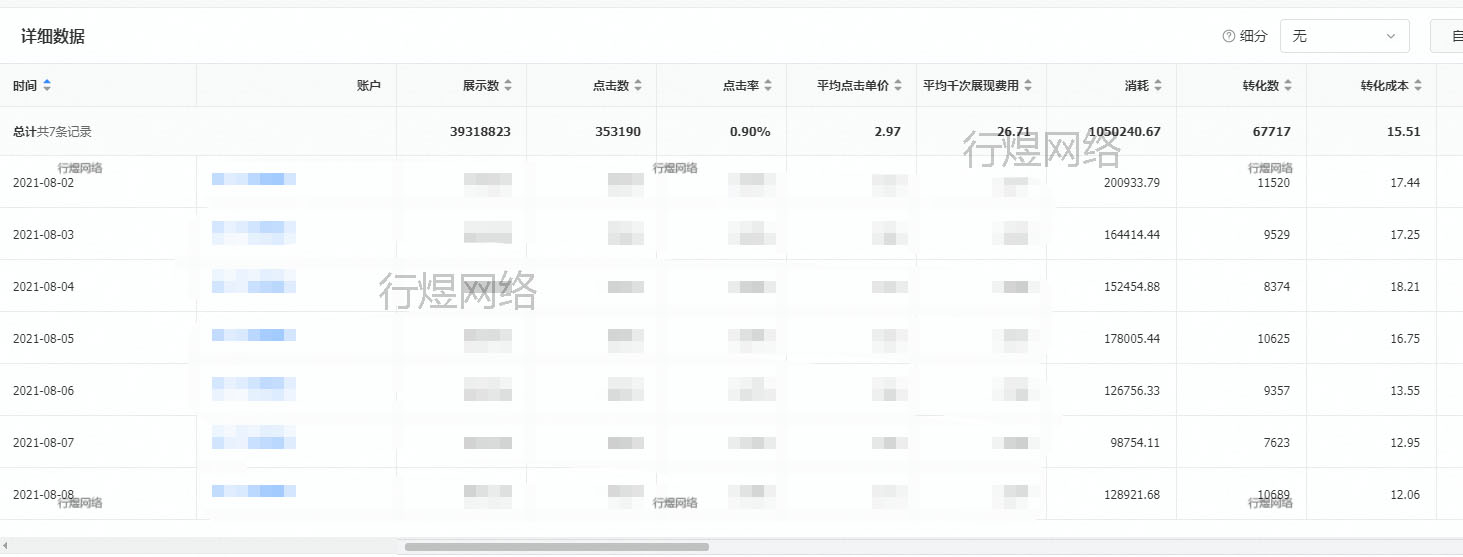Select the 2021-08-02 date cell
The width and height of the screenshot is (1463, 557).
click(43, 183)
